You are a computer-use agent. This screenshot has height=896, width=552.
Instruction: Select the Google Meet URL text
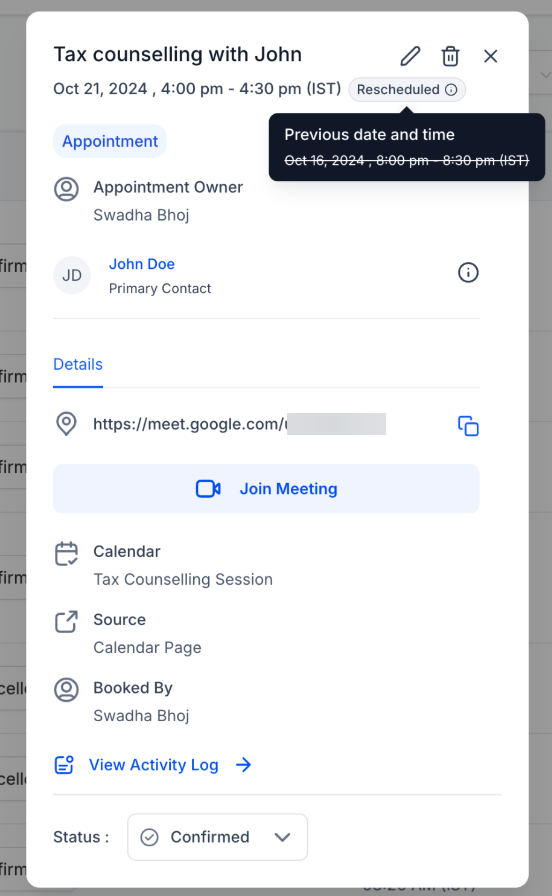click(239, 424)
